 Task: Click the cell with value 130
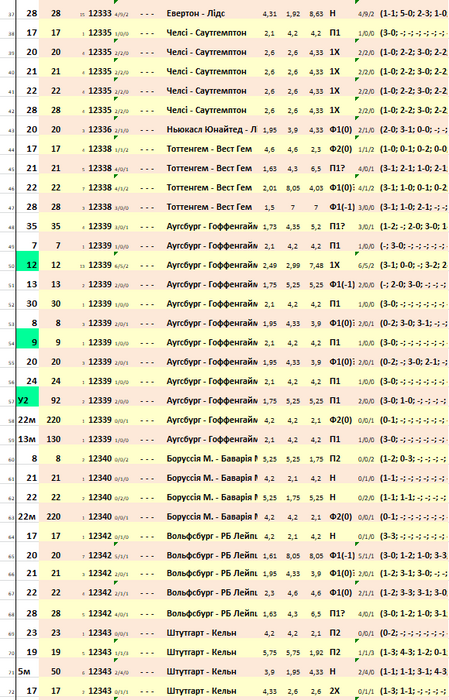56,439
